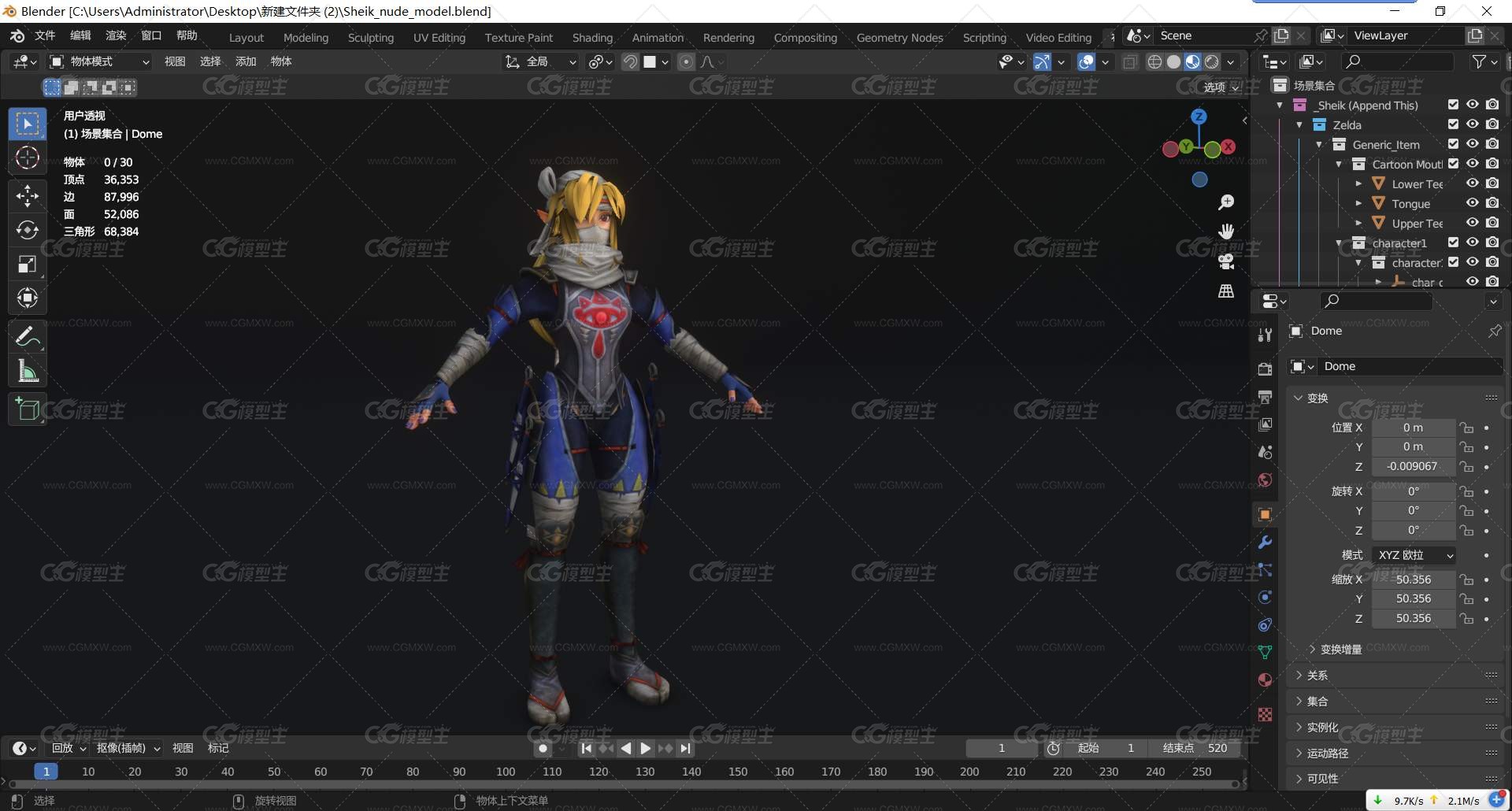Viewport: 1512px width, 811px height.
Task: Uncheck the Generic_Item collection checkbox
Action: click(x=1453, y=144)
